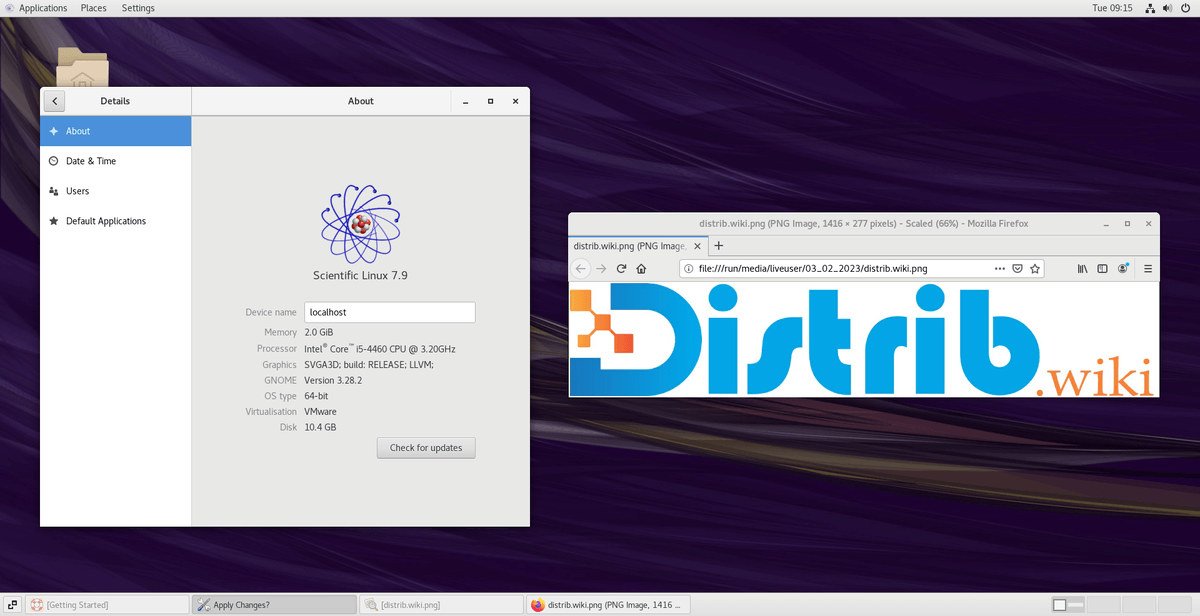Click the Save to Pocket icon
This screenshot has height=616, width=1200.
(x=1017, y=268)
